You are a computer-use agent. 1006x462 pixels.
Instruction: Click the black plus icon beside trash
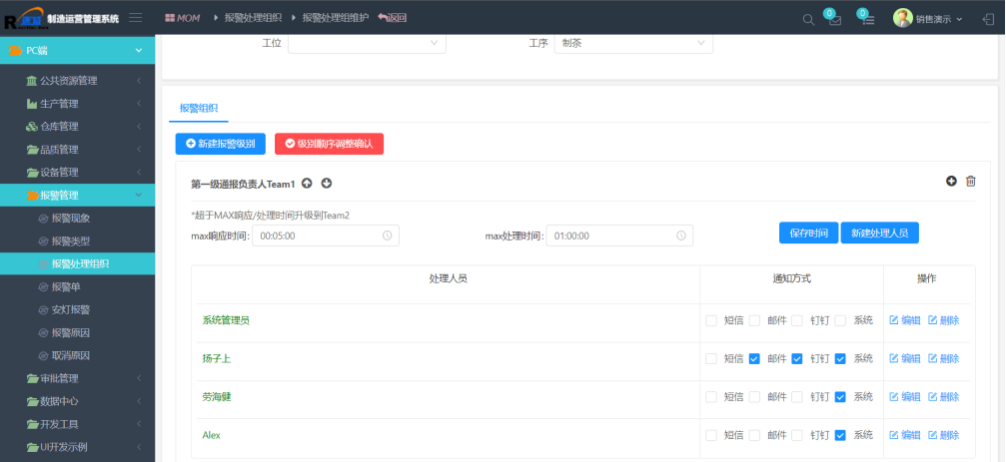(951, 181)
